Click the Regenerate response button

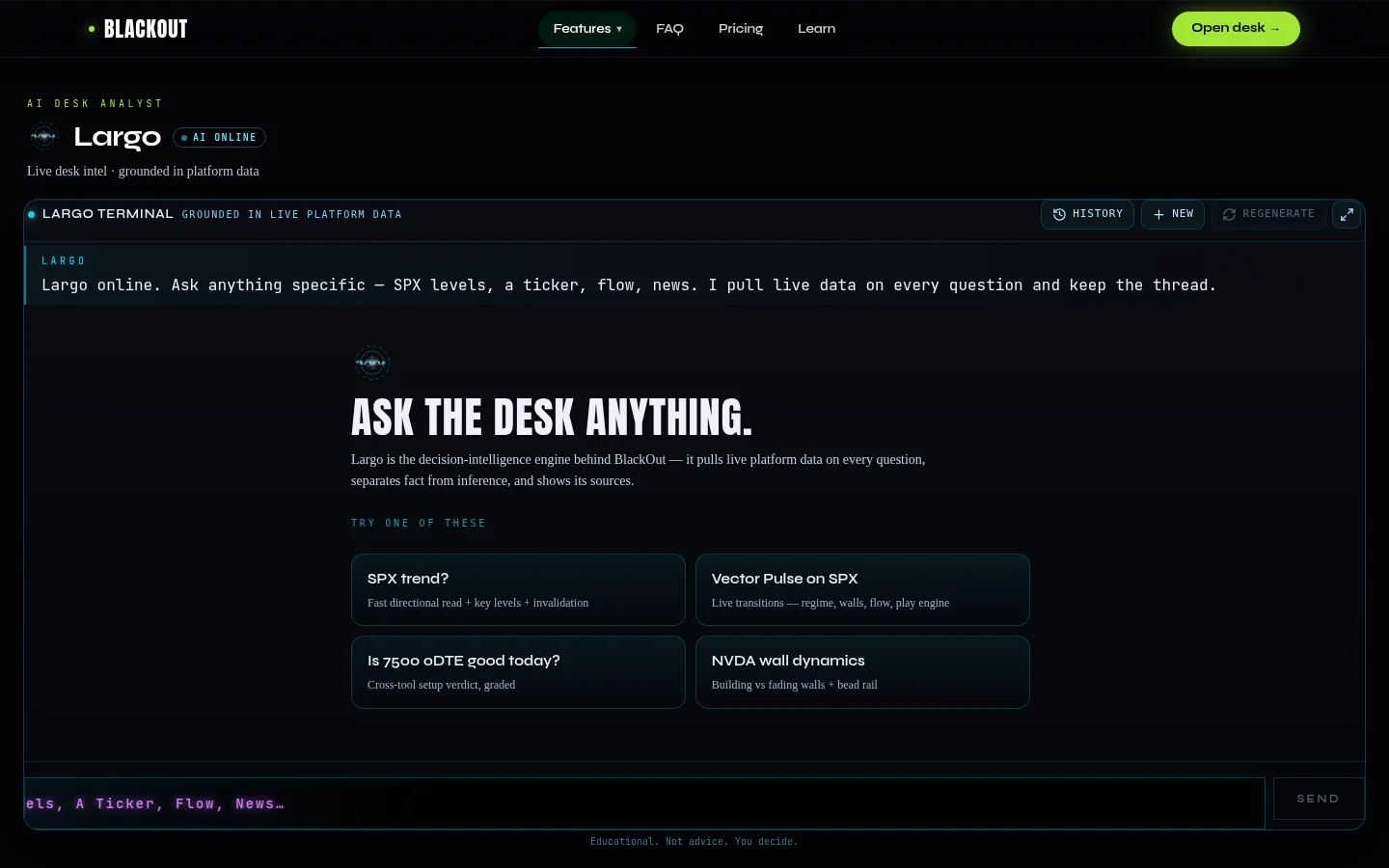pyautogui.click(x=1268, y=214)
